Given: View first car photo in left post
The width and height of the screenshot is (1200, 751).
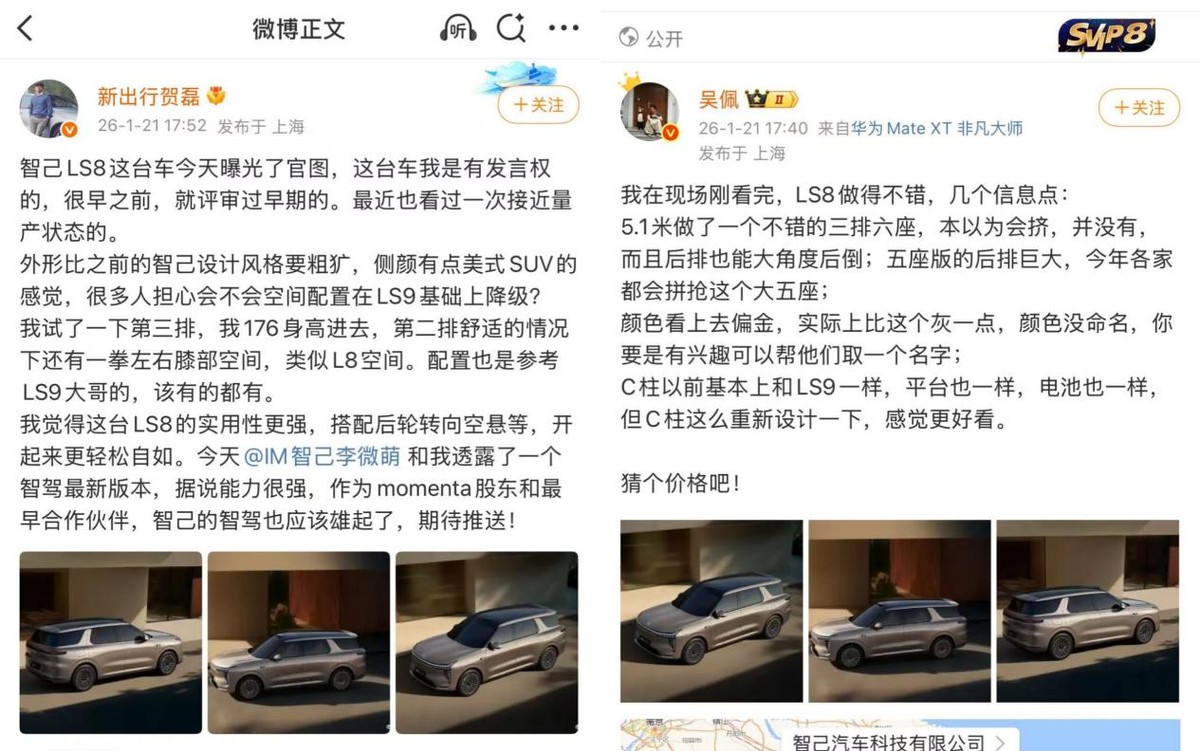Looking at the screenshot, I should [110, 642].
